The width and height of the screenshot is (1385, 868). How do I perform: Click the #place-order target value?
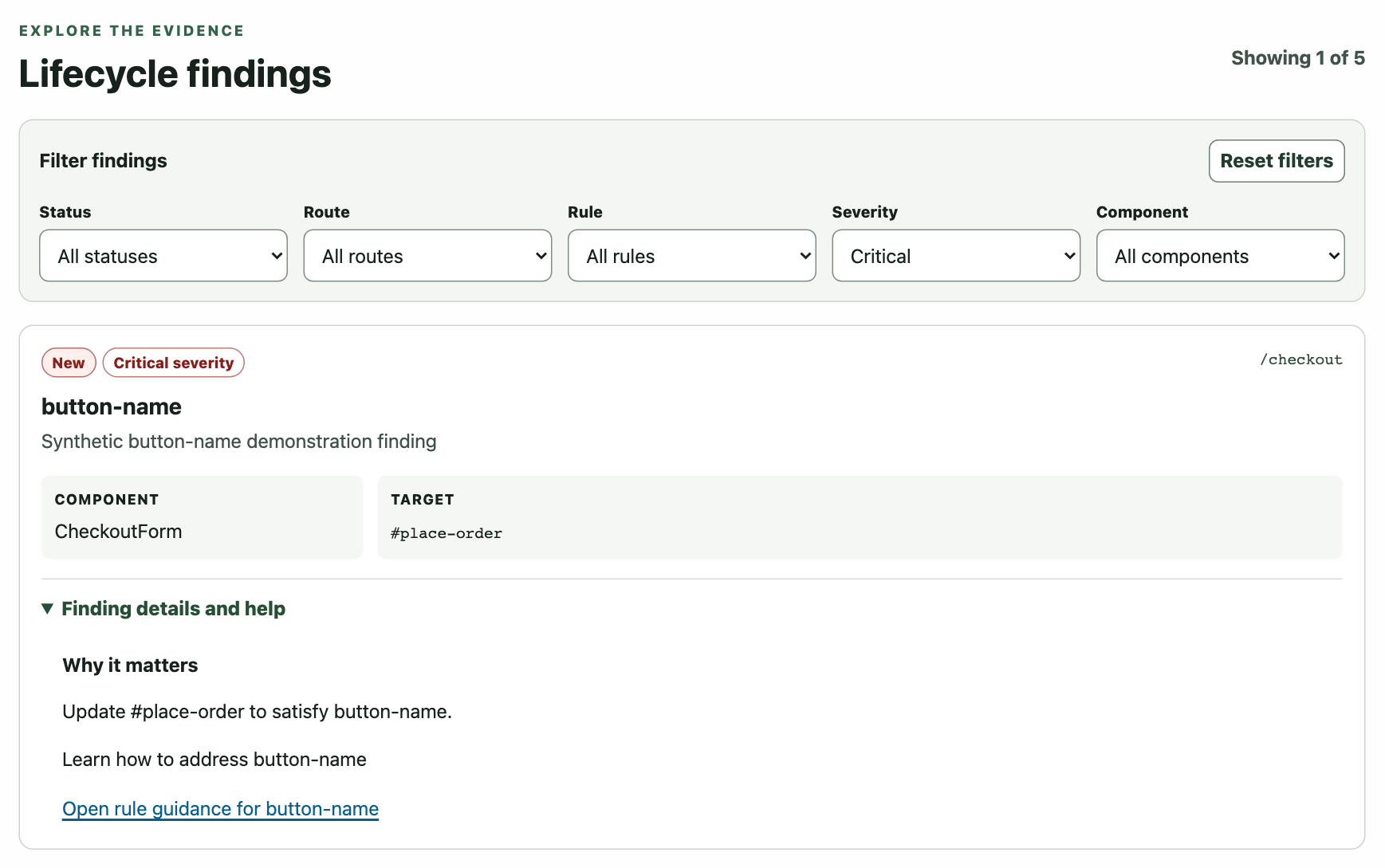[447, 533]
